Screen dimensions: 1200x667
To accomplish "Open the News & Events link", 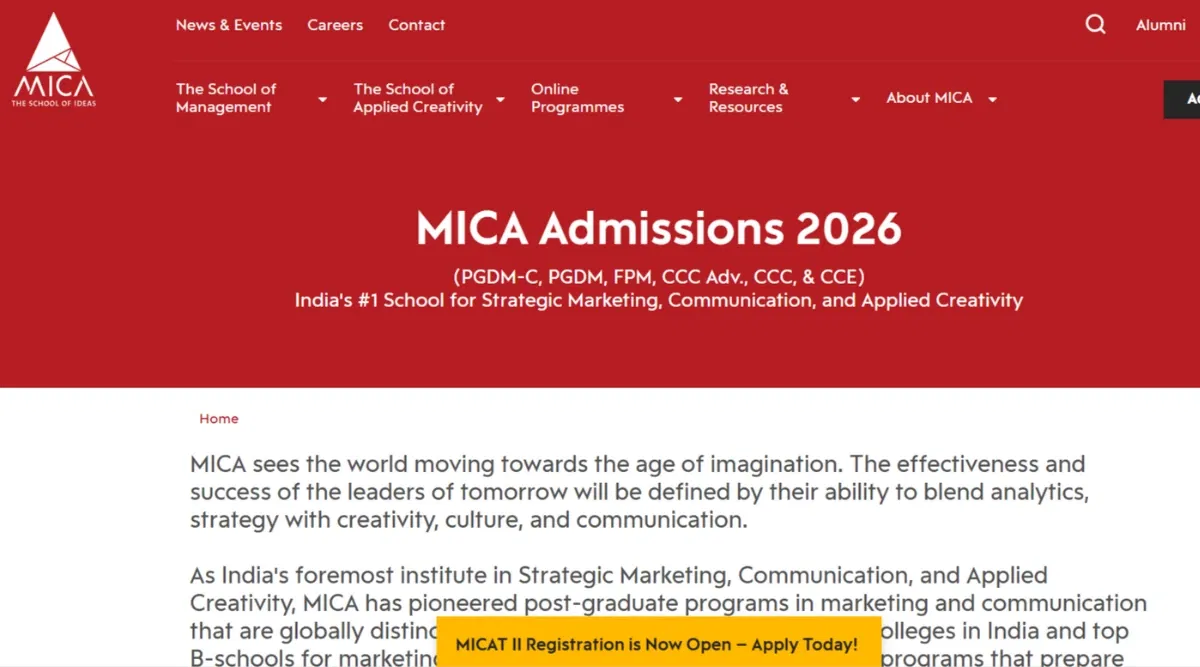I will (229, 25).
